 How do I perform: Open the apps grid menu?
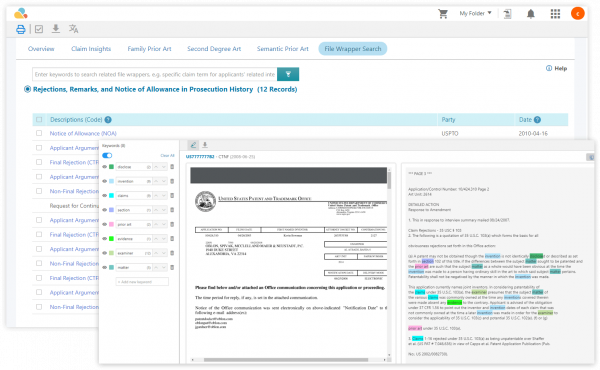point(555,14)
